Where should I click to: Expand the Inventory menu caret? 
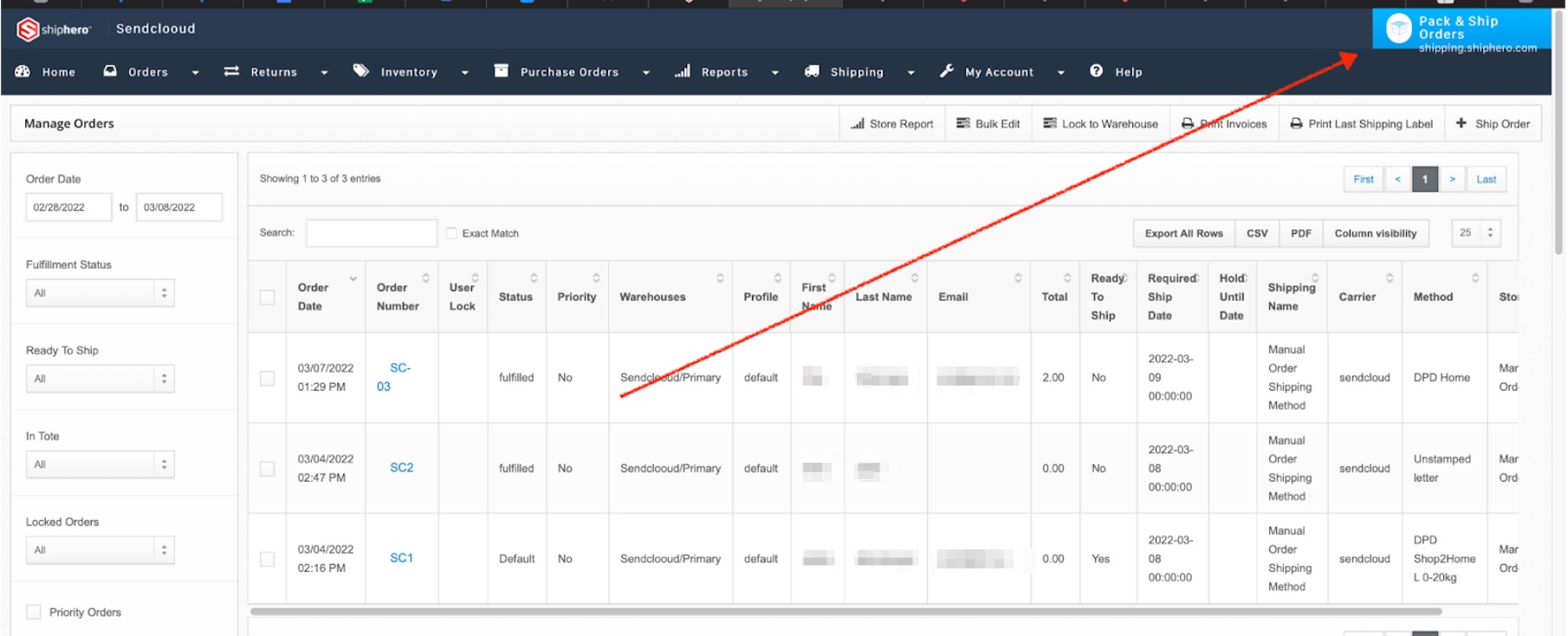point(464,73)
